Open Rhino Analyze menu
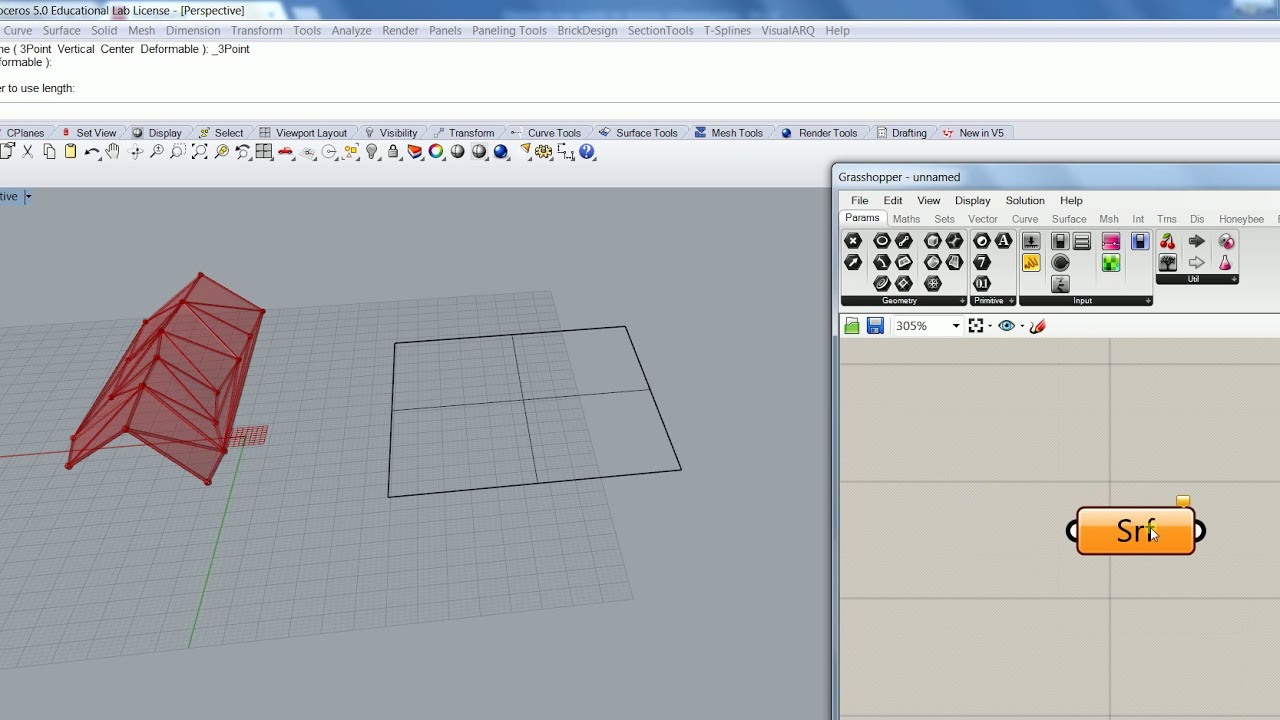The height and width of the screenshot is (720, 1280). (351, 30)
